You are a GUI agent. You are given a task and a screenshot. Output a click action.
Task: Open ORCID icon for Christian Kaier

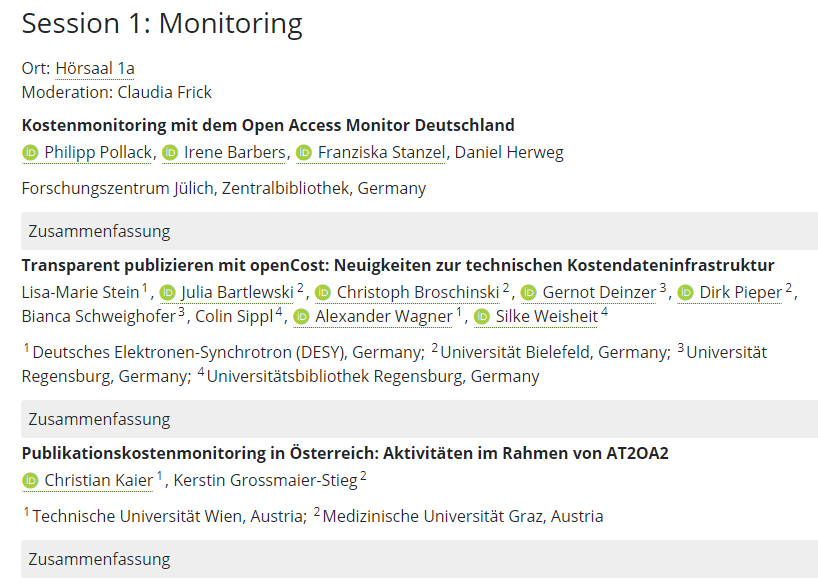coord(30,481)
